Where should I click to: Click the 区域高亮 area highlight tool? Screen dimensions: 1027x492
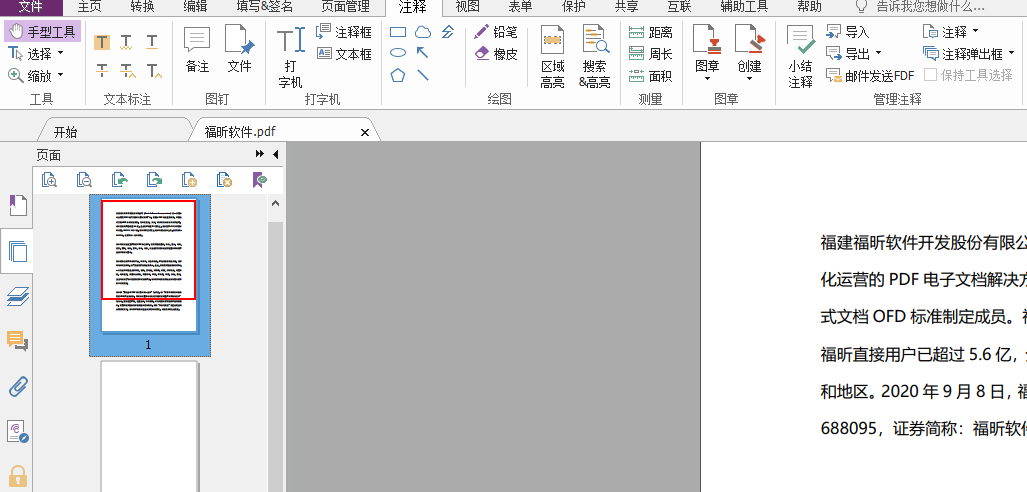click(x=552, y=58)
